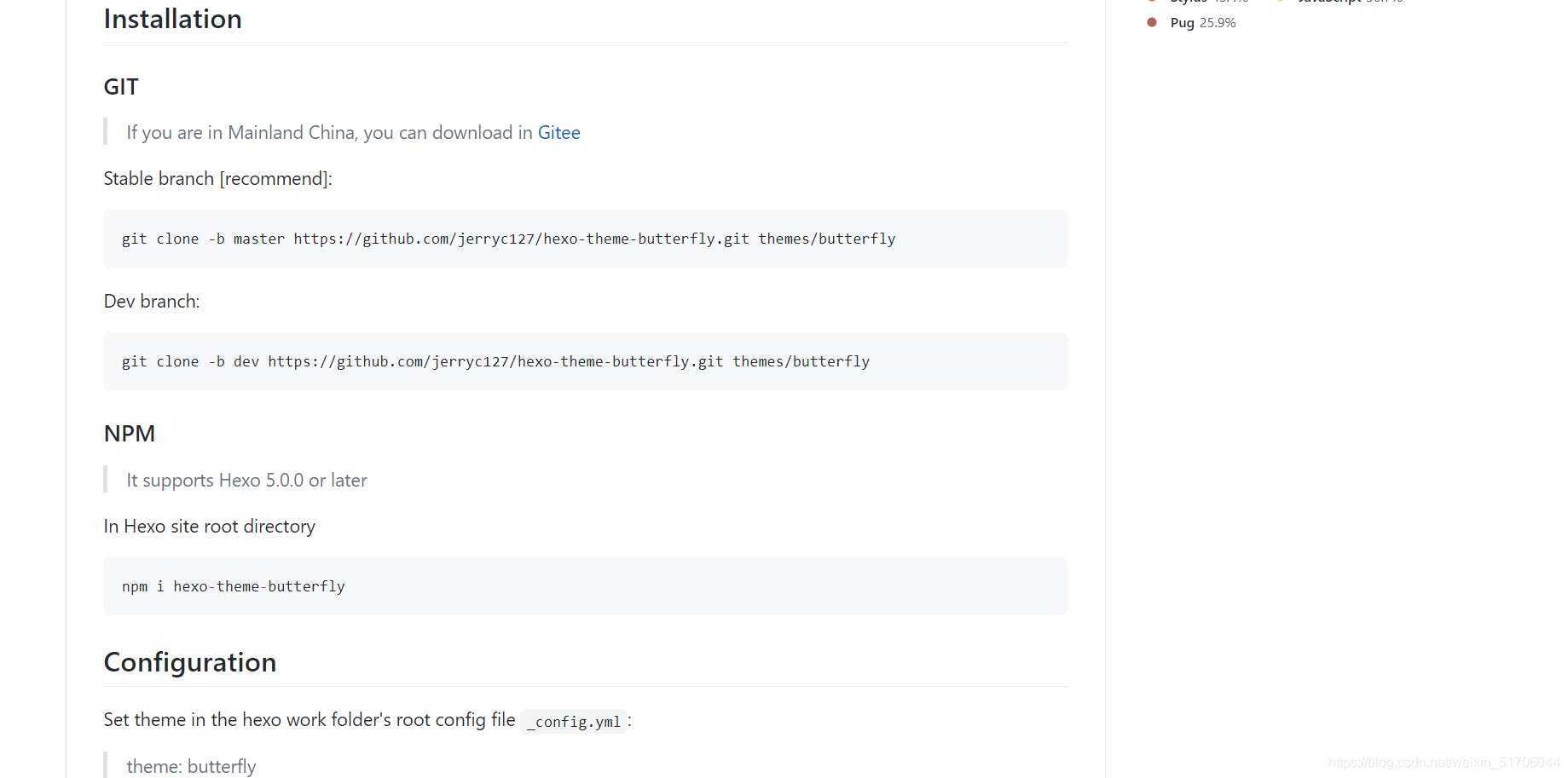This screenshot has width=1568, height=778.
Task: Click 'Set theme in the hexo work folder's' sentence
Action: [367, 720]
